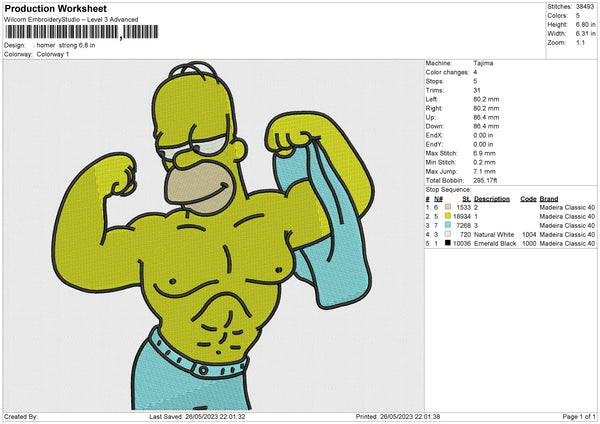600x424 pixels.
Task: Click the Description column header
Action: tap(492, 199)
